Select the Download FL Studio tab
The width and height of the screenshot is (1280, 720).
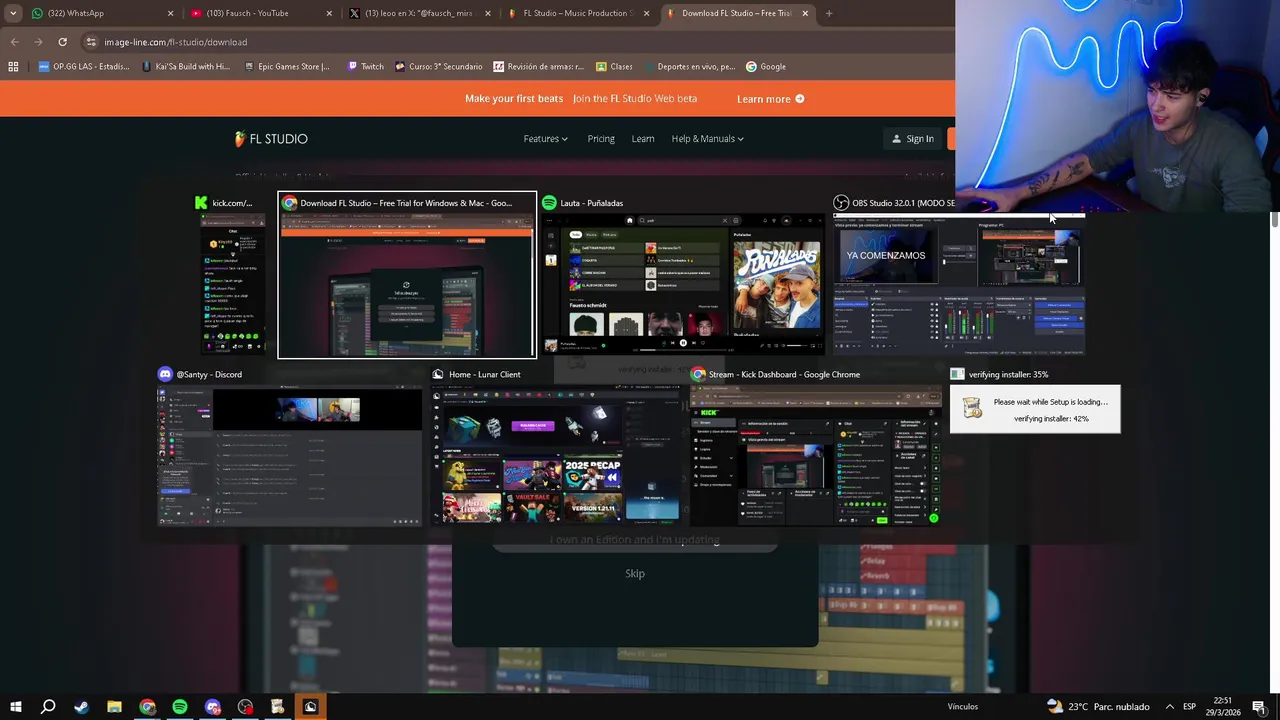(x=736, y=13)
